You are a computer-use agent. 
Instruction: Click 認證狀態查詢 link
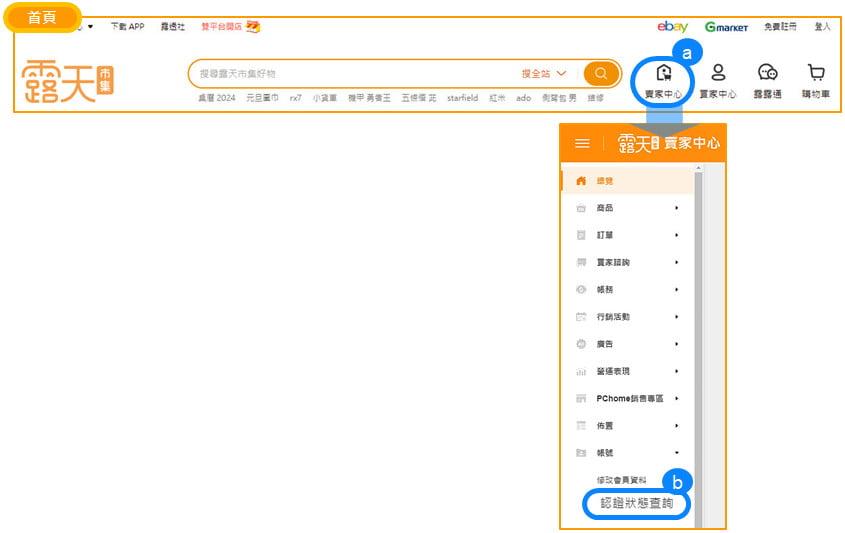coord(636,504)
